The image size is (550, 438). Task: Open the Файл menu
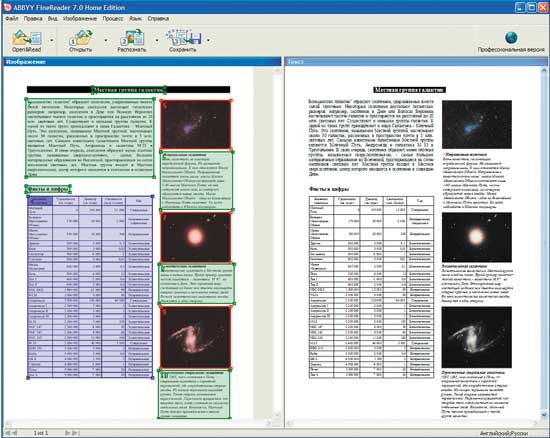(12, 19)
